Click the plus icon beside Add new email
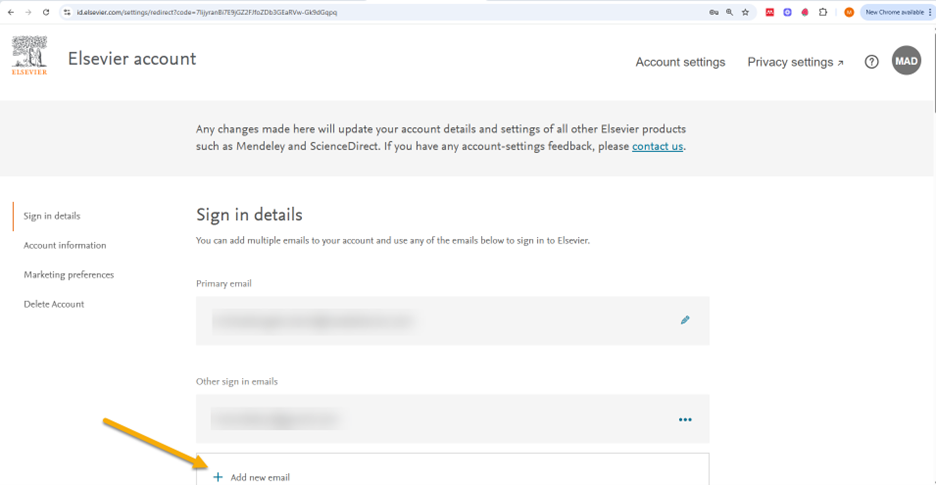This screenshot has height=485, width=936. pyautogui.click(x=218, y=477)
